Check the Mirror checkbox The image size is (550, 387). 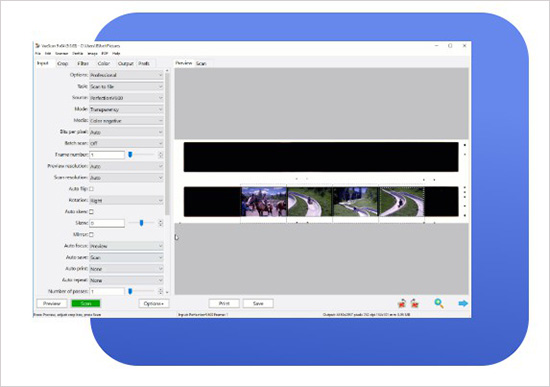(x=92, y=234)
